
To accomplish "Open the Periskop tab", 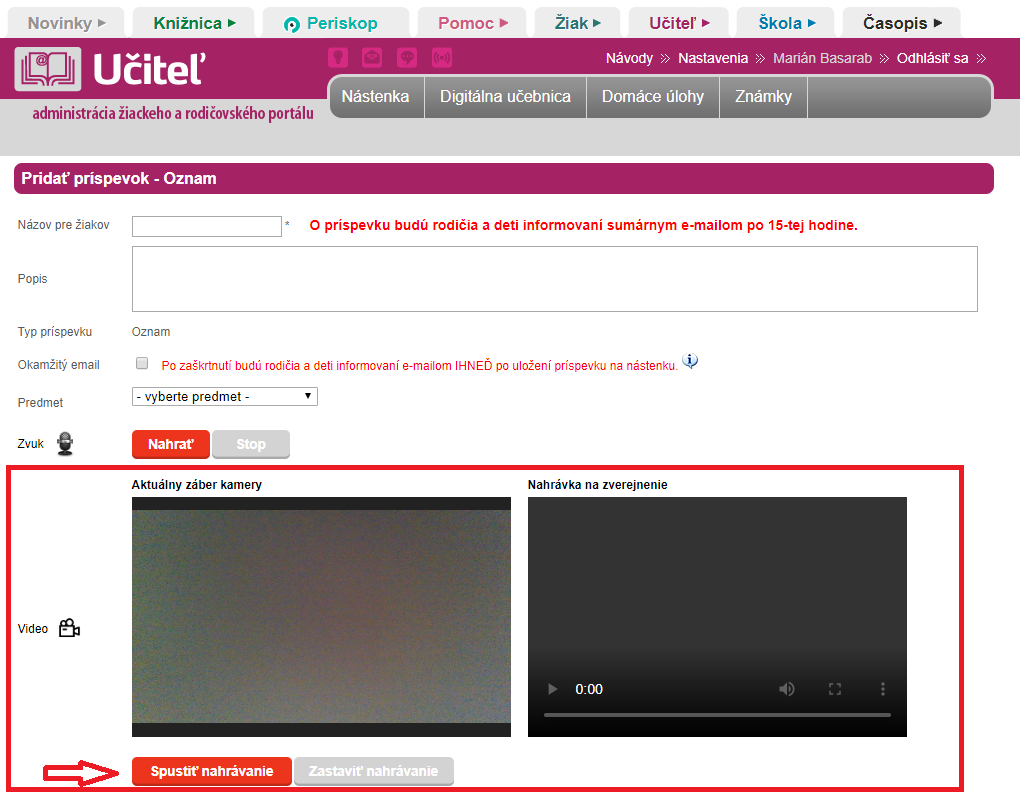I will tap(336, 23).
